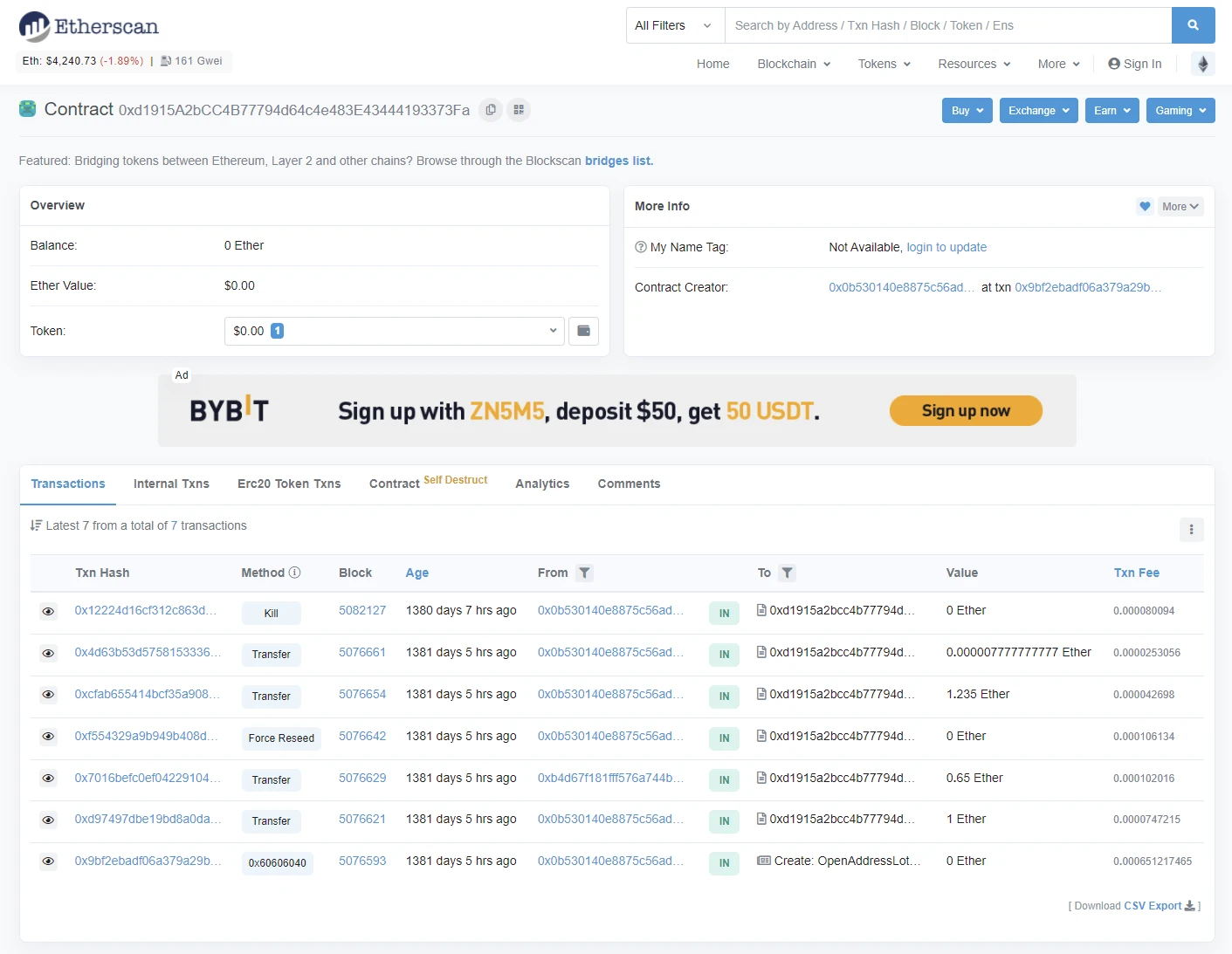Click the Method column info icon

(x=295, y=573)
